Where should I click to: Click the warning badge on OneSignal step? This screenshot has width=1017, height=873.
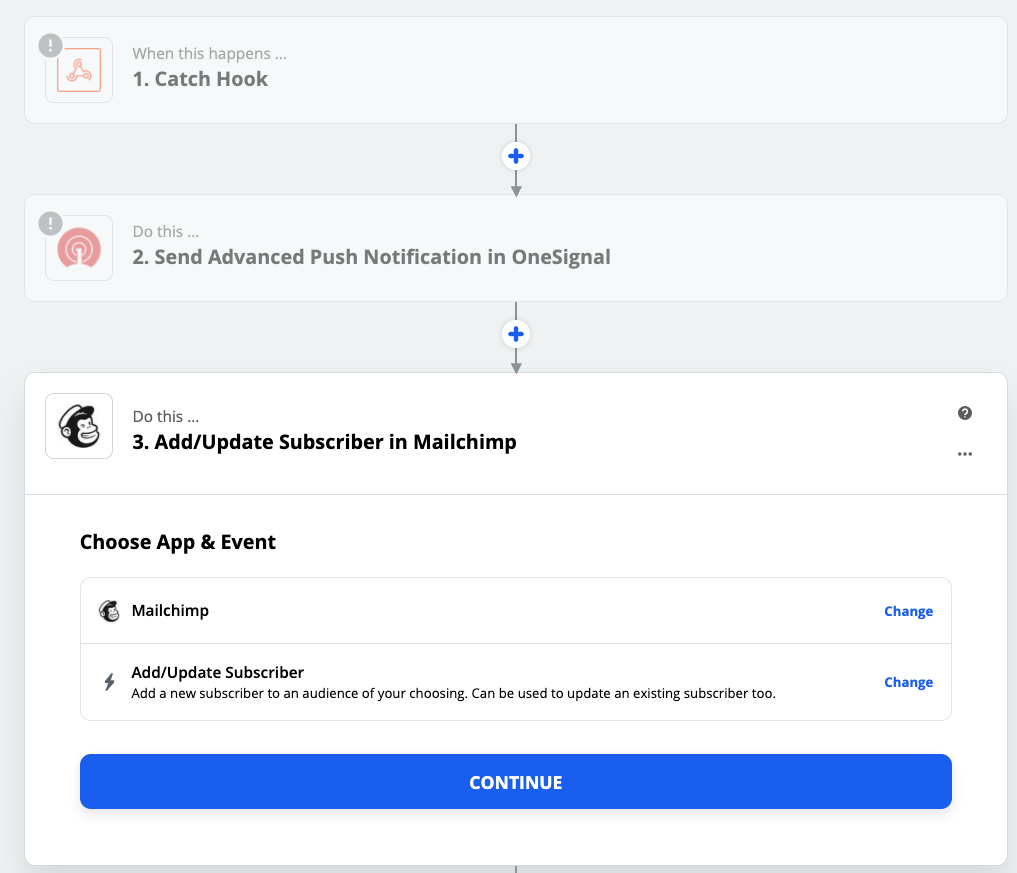point(50,224)
